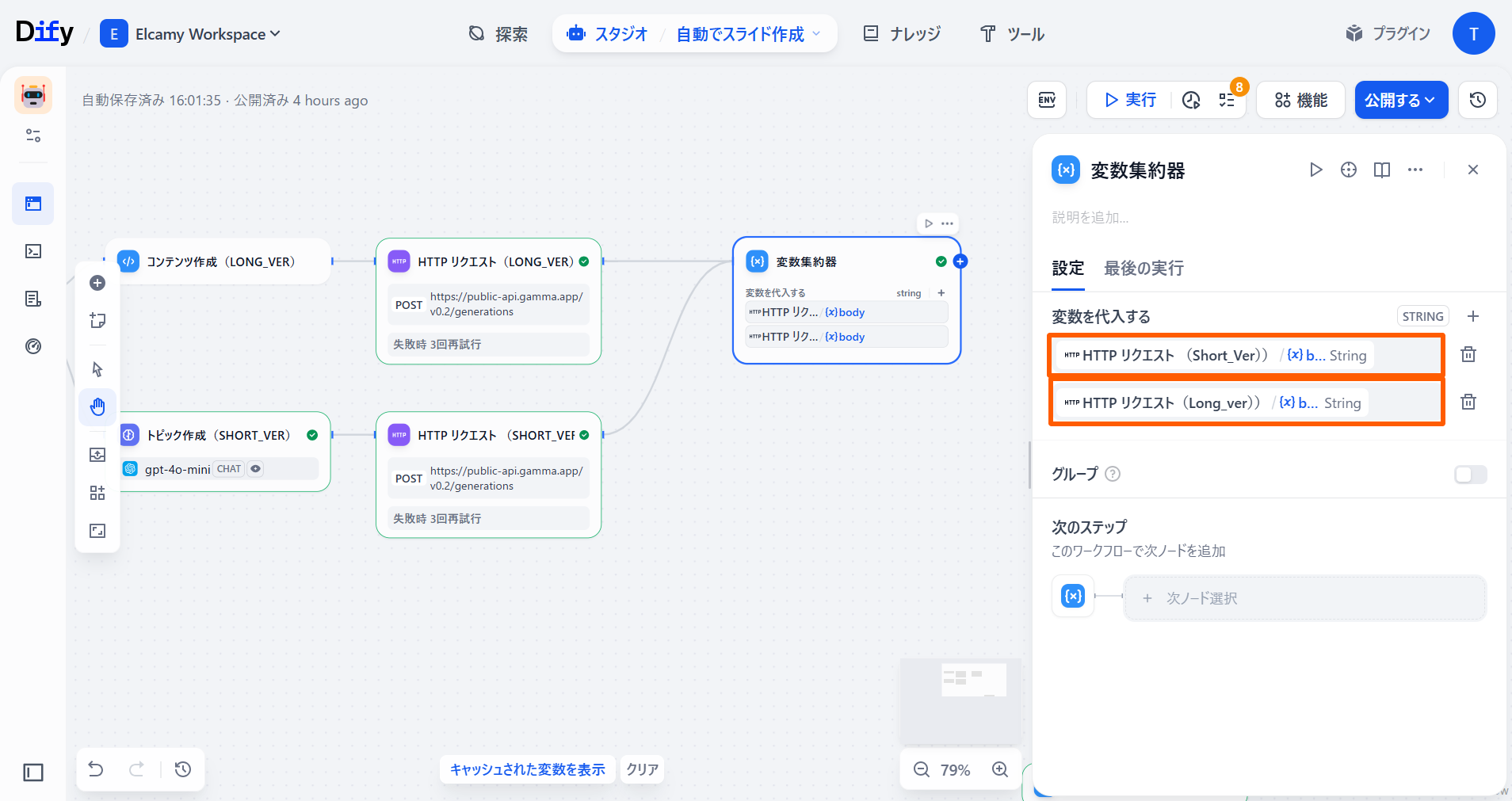This screenshot has width=1512, height=801.
Task: Click the 実行 run button
Action: tap(1130, 100)
